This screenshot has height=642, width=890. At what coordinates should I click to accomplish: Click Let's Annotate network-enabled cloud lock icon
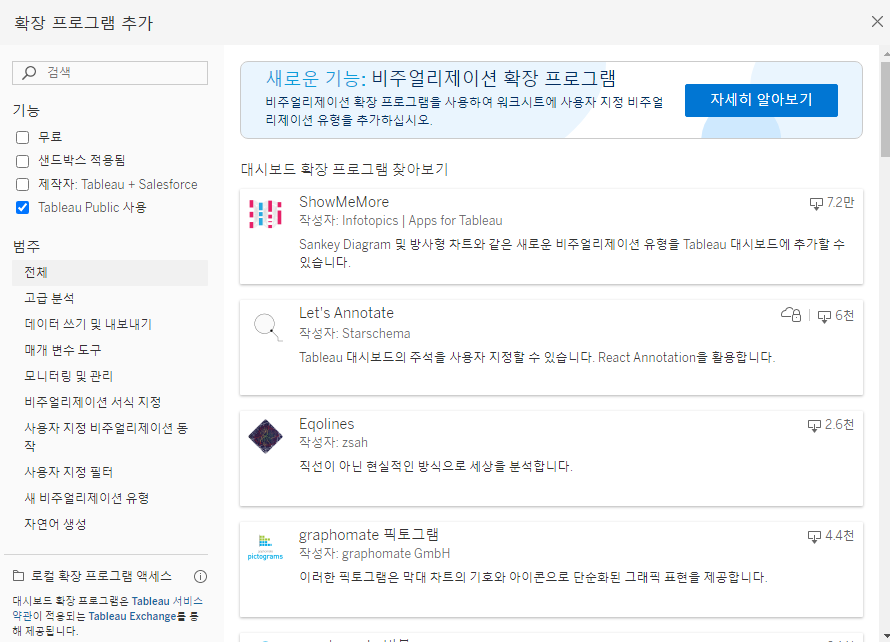click(x=791, y=314)
